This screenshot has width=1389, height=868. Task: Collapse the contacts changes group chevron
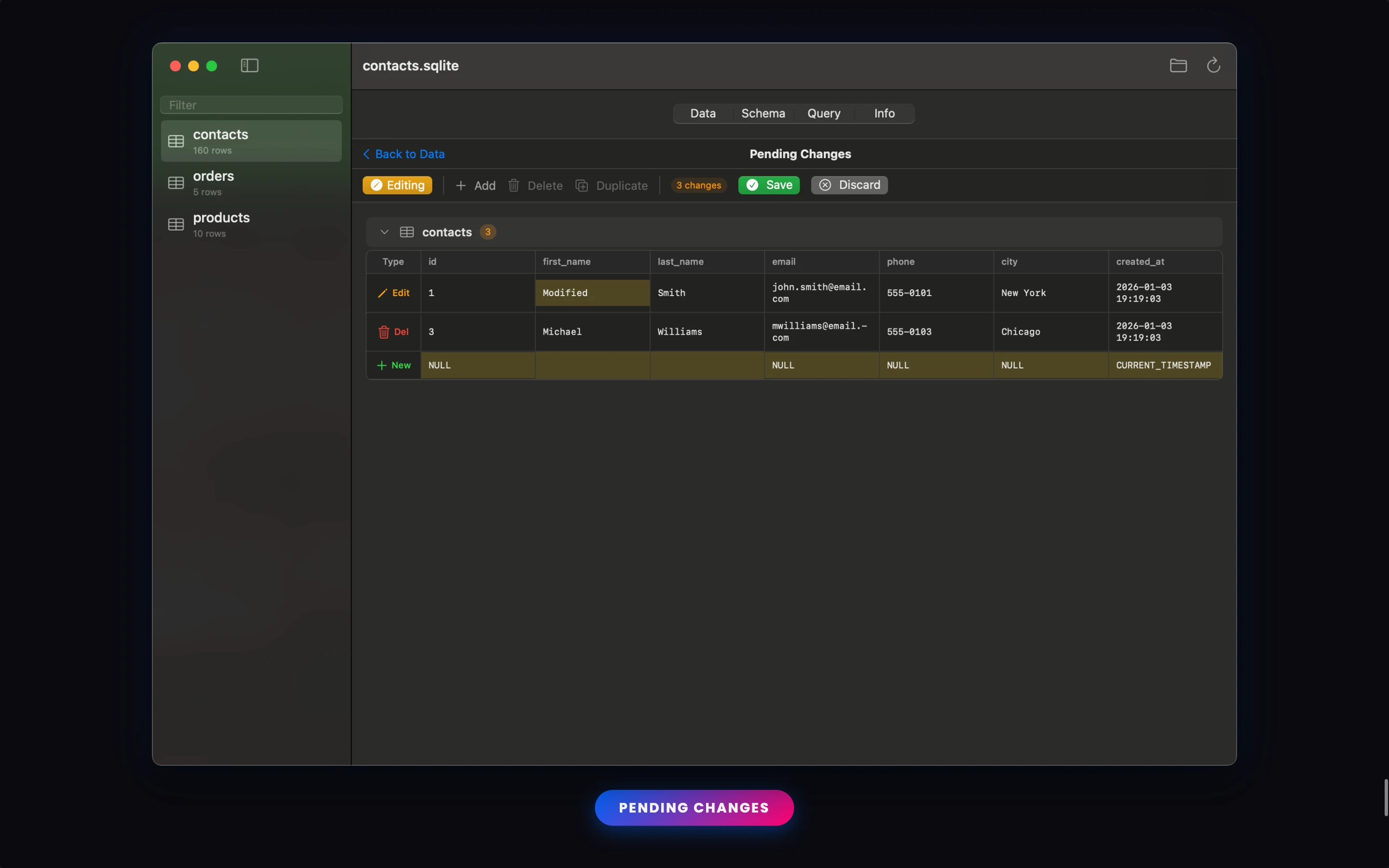pos(384,232)
